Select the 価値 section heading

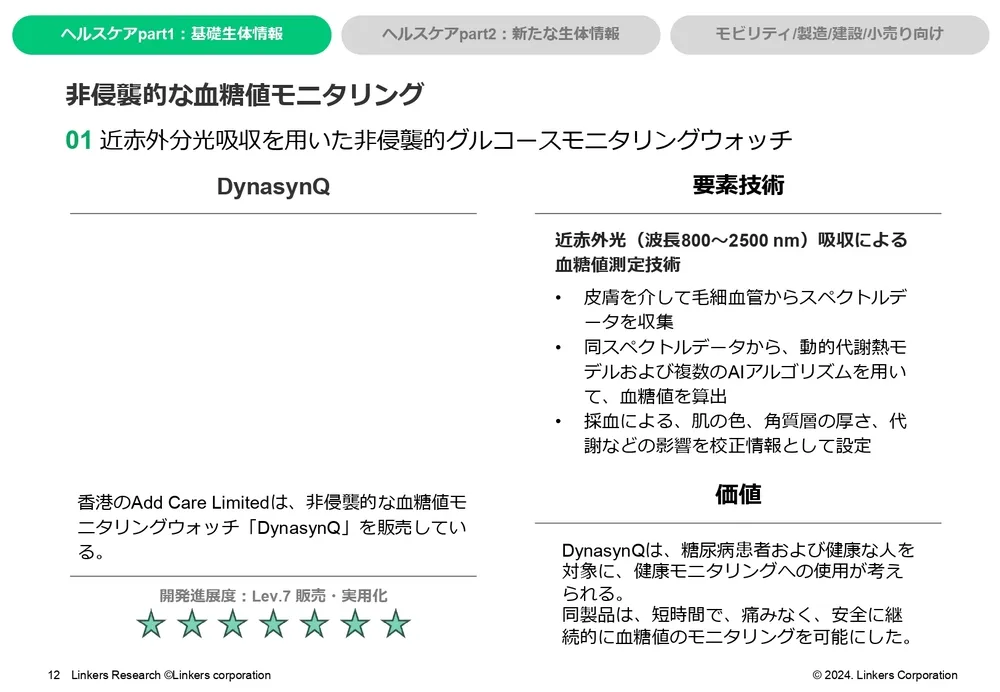click(x=738, y=494)
